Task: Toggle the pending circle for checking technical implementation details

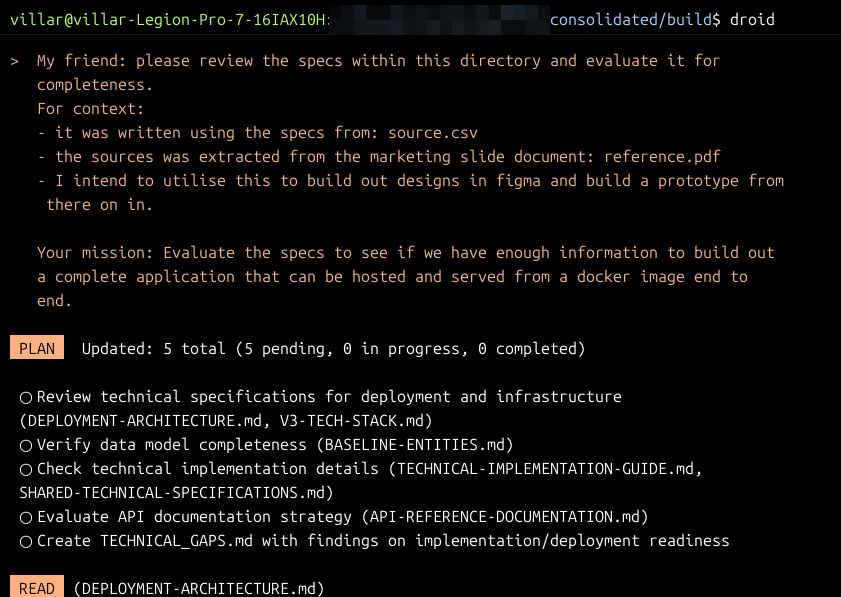Action: pyautogui.click(x=24, y=468)
